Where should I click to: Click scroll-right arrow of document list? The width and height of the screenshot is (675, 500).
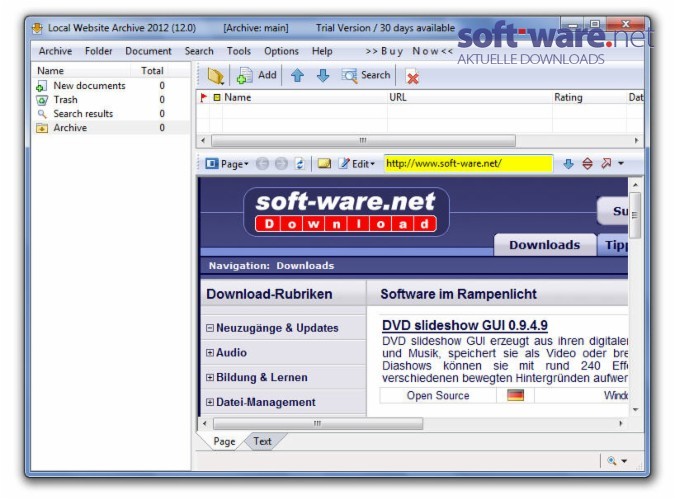[636, 140]
